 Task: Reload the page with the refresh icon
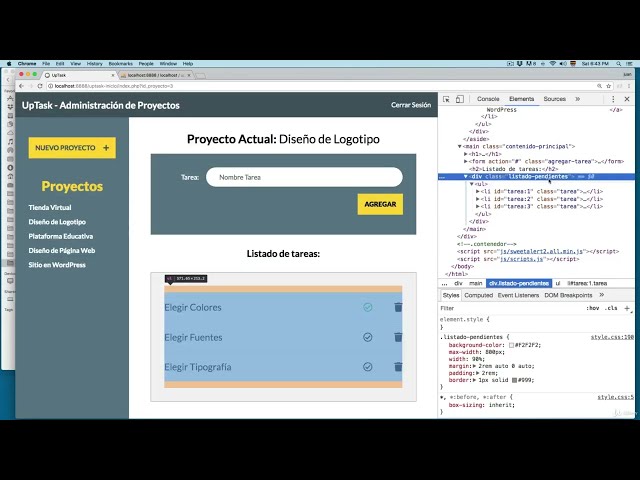click(x=40, y=86)
